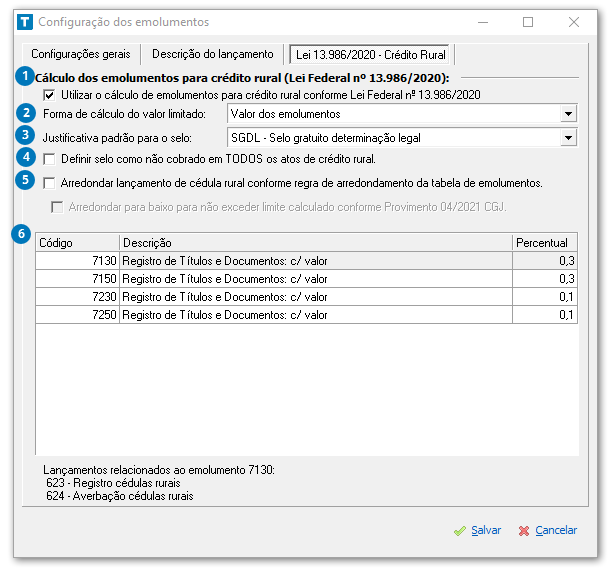Switch to Configurações gerais tab
Screen dimensions: 611x571
pyautogui.click(x=81, y=54)
